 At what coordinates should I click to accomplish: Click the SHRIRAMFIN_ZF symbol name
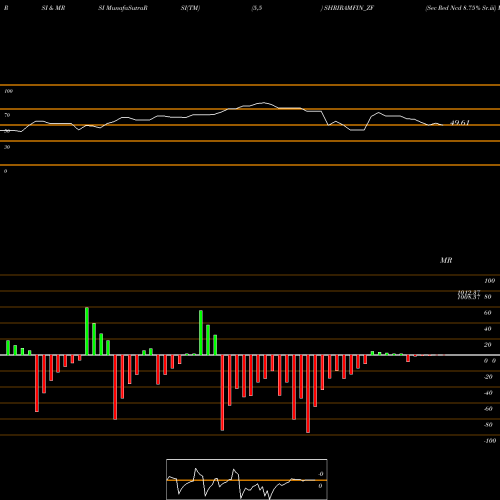(x=348, y=8)
